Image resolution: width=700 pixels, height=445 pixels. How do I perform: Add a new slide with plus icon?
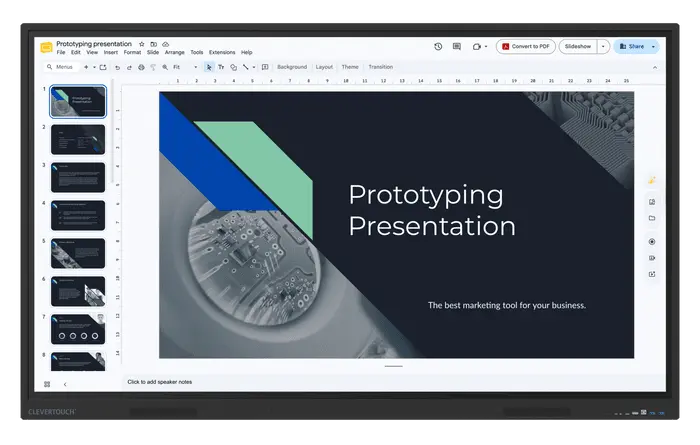pos(86,67)
